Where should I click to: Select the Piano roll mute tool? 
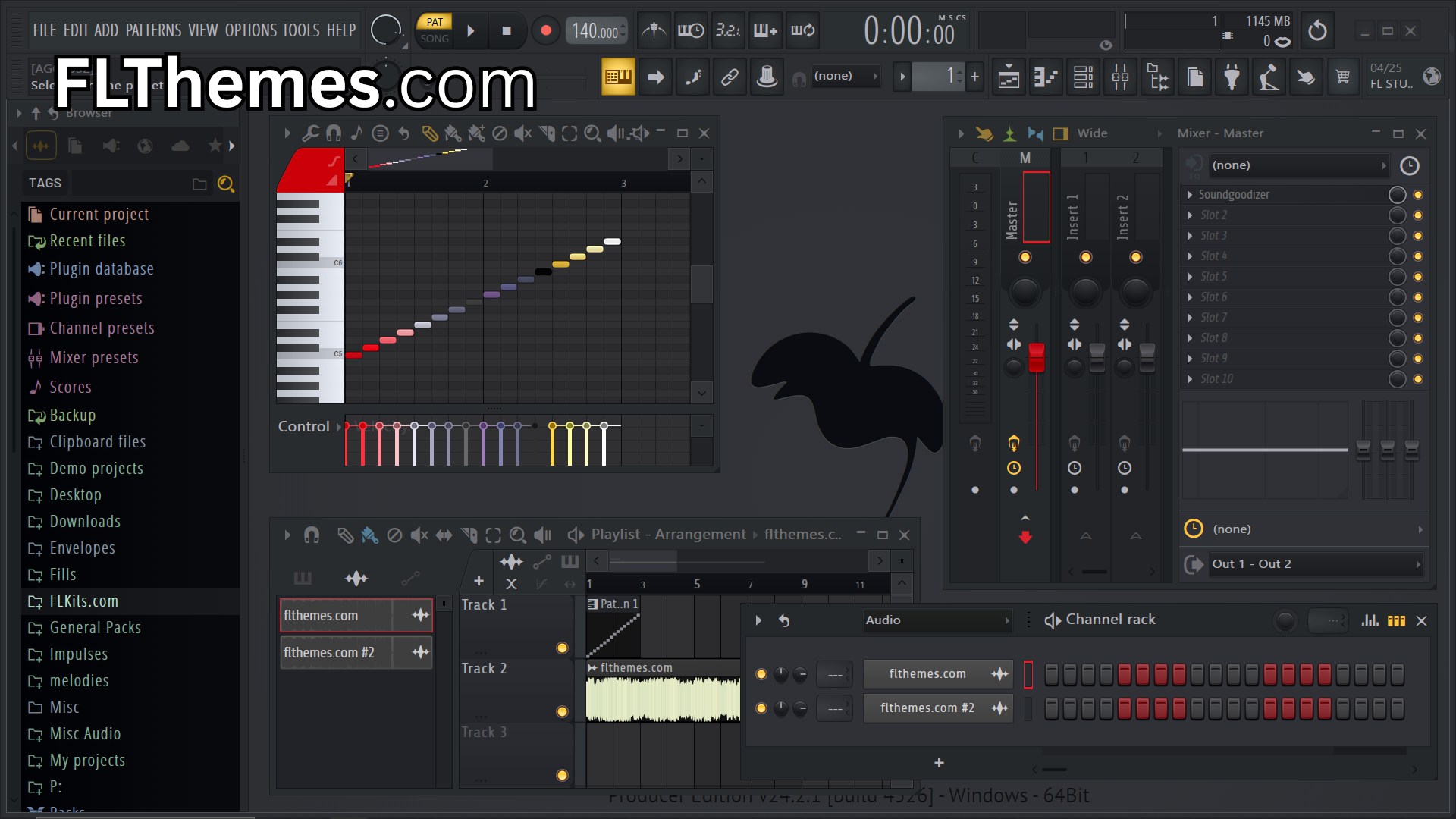click(522, 133)
